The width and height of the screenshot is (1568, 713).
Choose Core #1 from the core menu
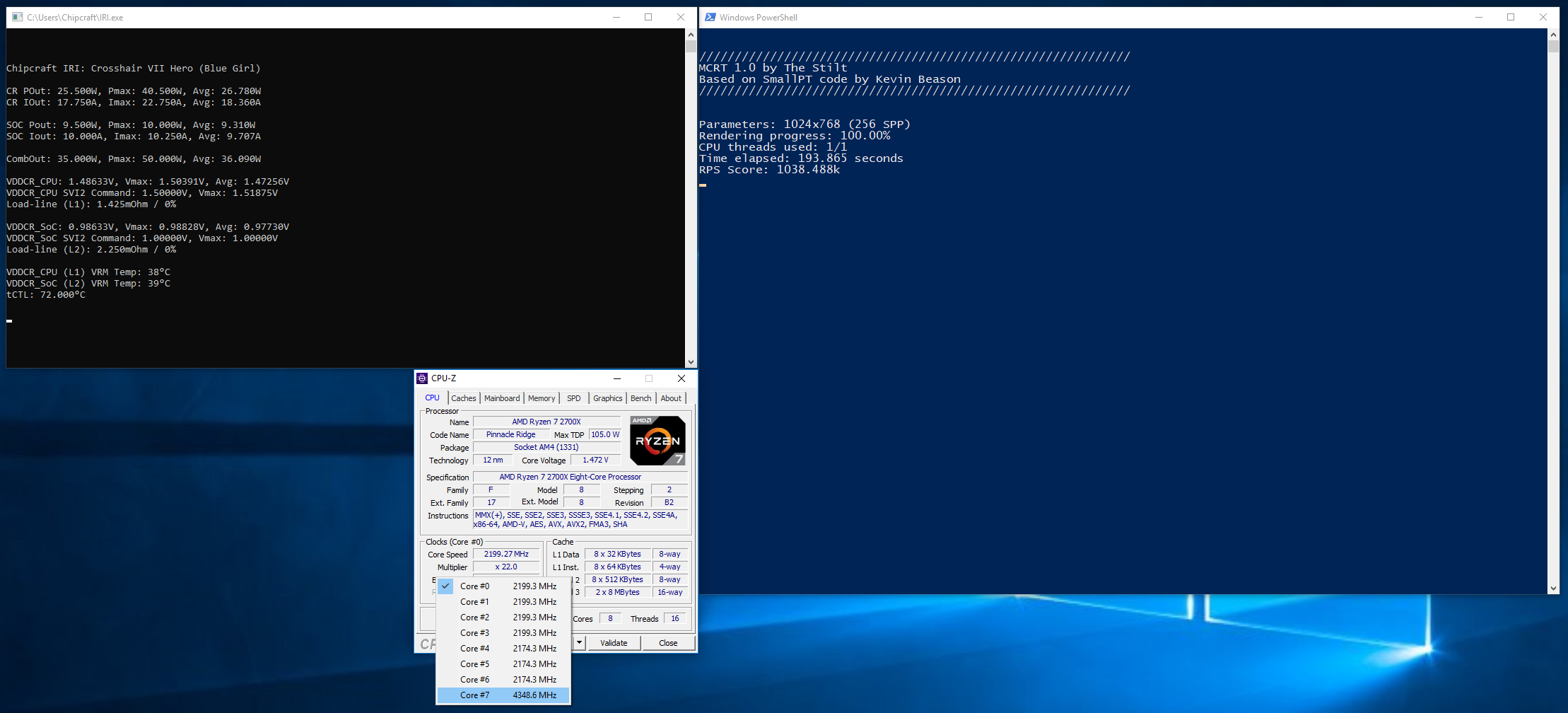coord(503,602)
